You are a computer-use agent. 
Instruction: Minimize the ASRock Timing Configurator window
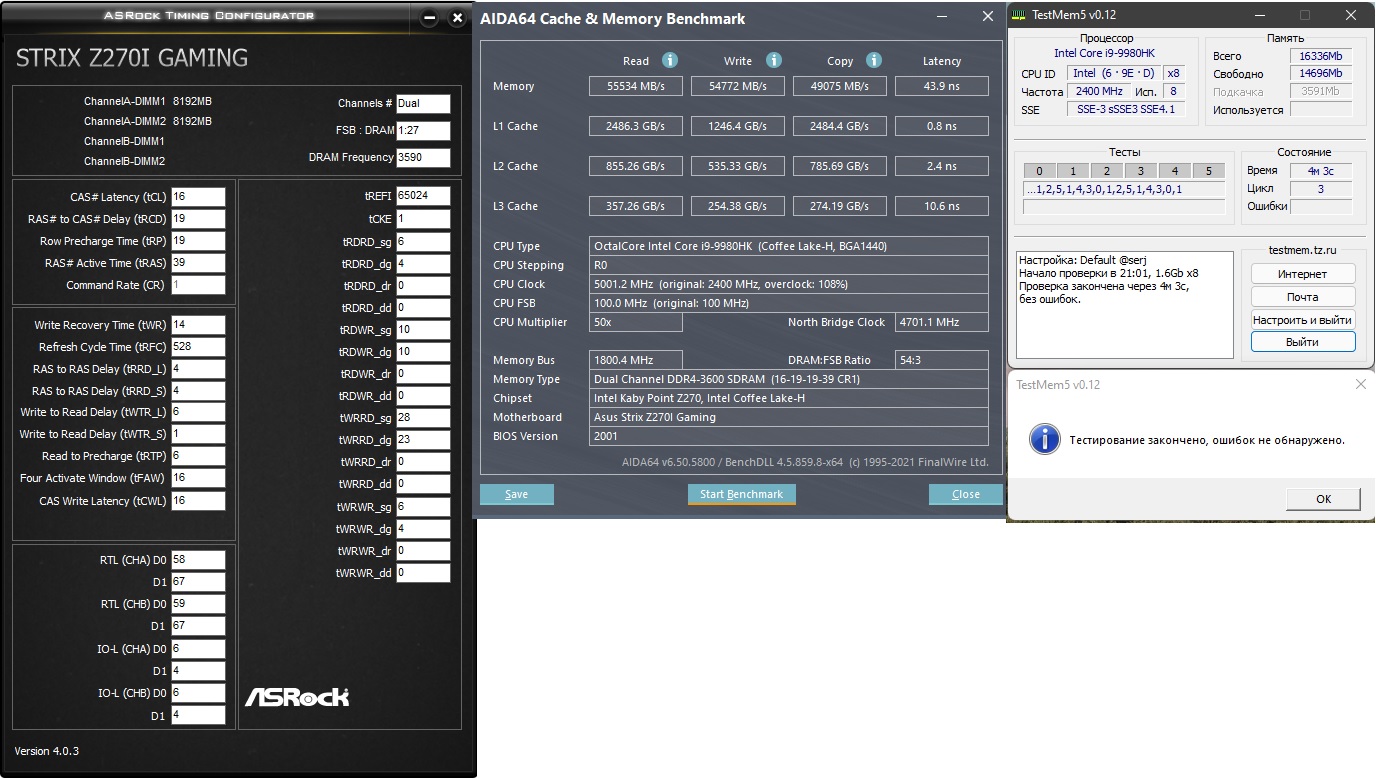tap(429, 17)
